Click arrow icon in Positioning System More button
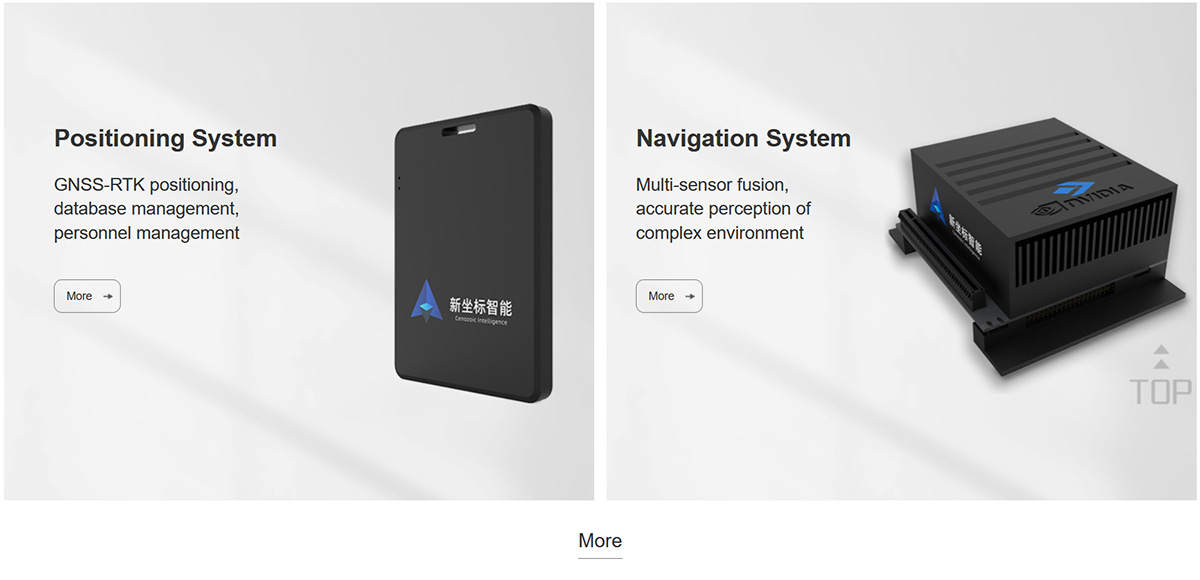 click(x=108, y=296)
